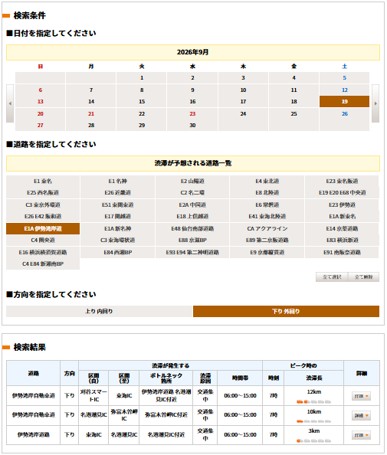The image size is (387, 455).
Task: Toggle the E16 road option
Action: (x=43, y=252)
